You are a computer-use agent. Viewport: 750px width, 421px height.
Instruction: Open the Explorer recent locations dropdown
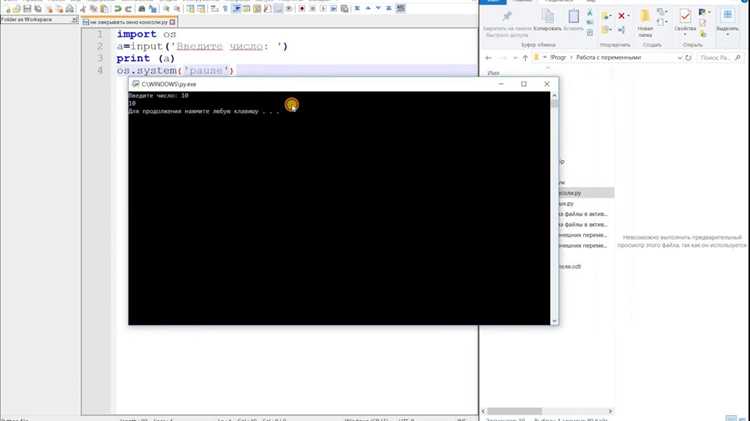point(515,58)
